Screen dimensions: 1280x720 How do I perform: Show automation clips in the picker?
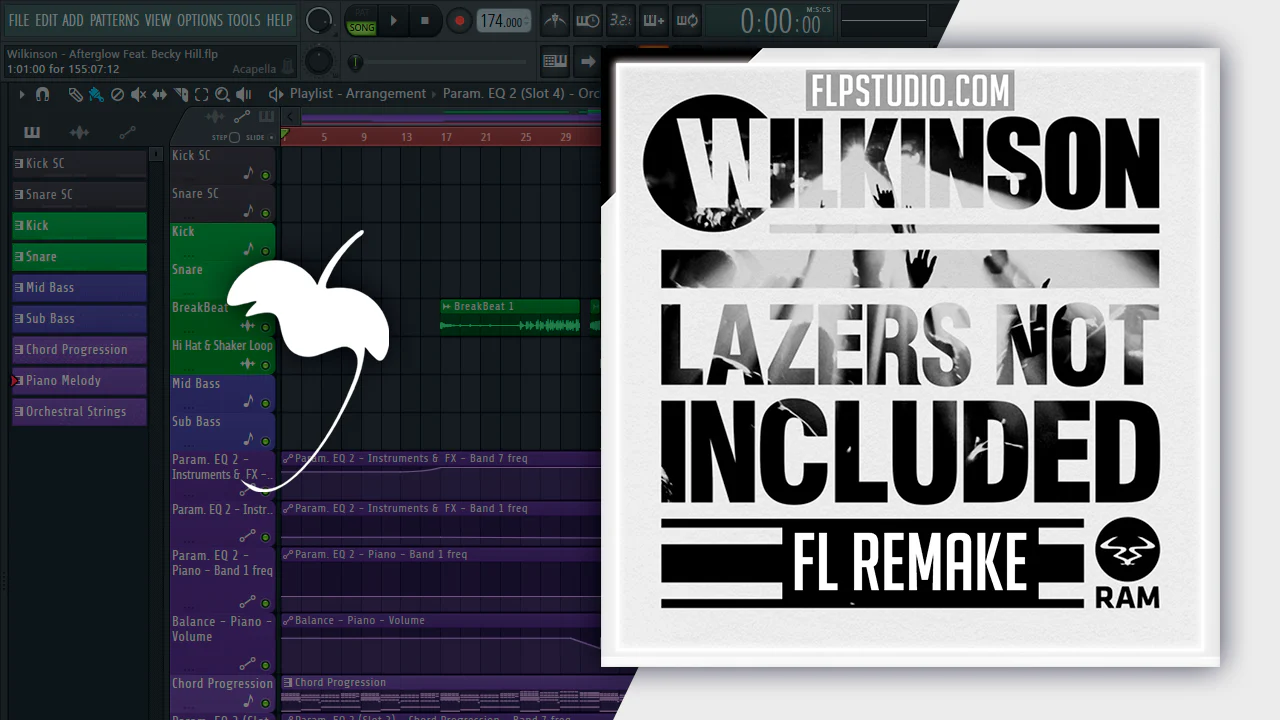(x=127, y=132)
